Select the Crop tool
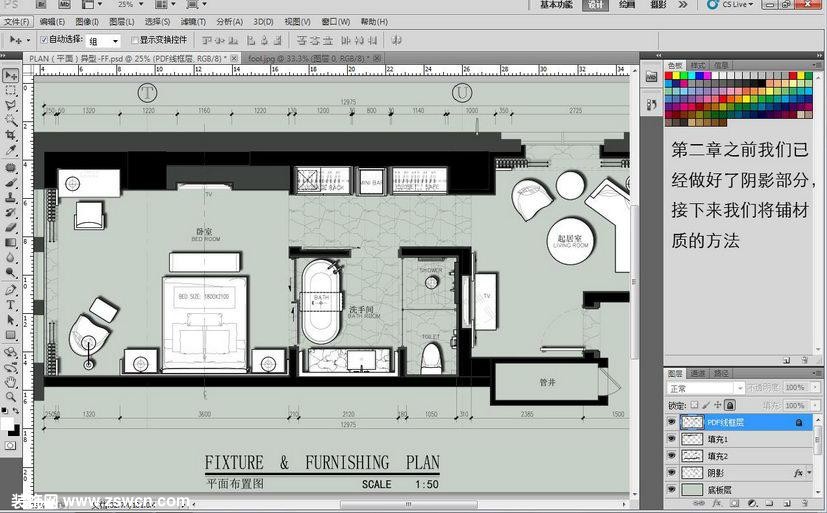 click(11, 135)
